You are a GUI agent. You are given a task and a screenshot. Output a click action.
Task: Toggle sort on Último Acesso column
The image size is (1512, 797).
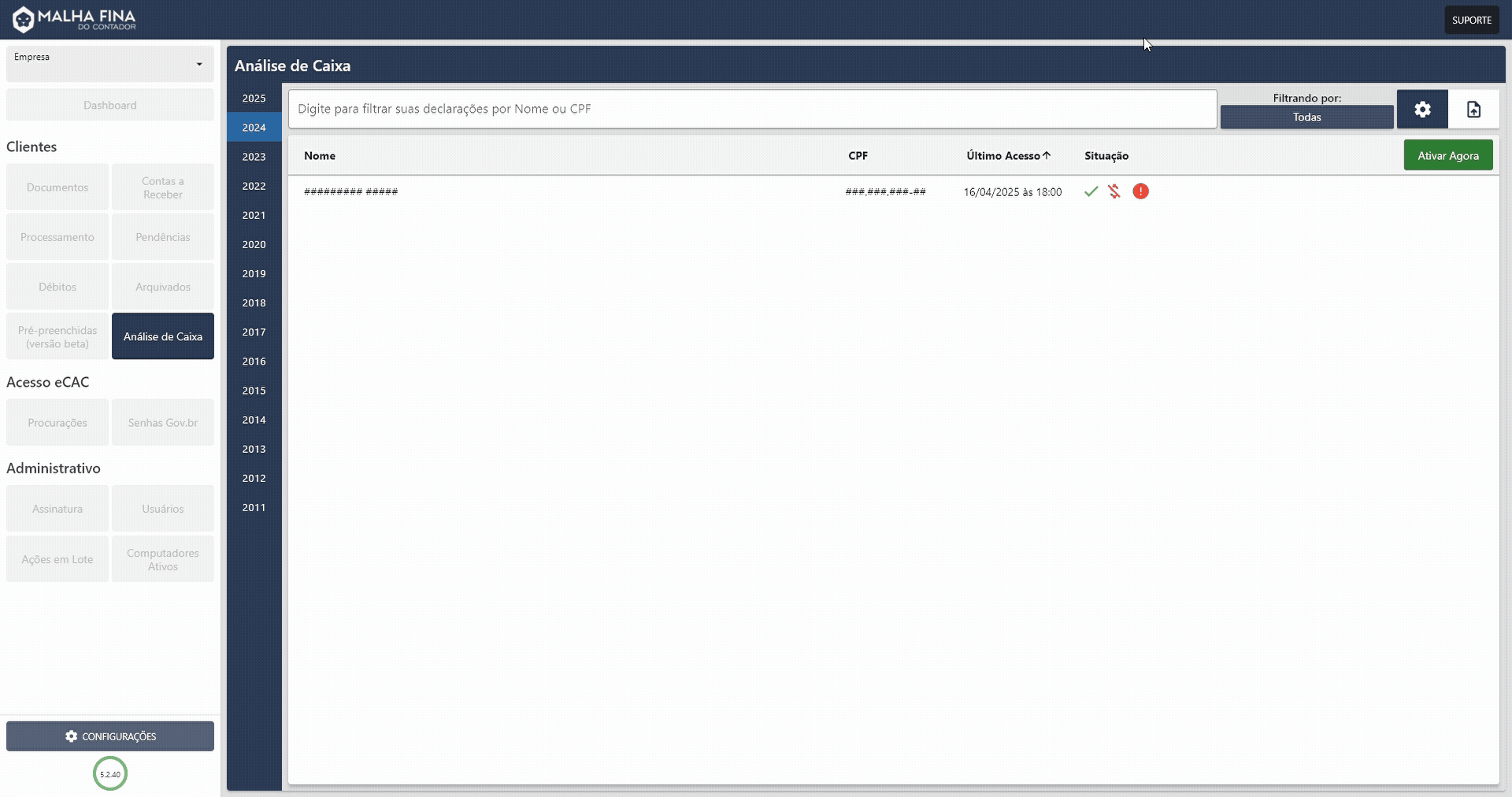coord(1008,155)
